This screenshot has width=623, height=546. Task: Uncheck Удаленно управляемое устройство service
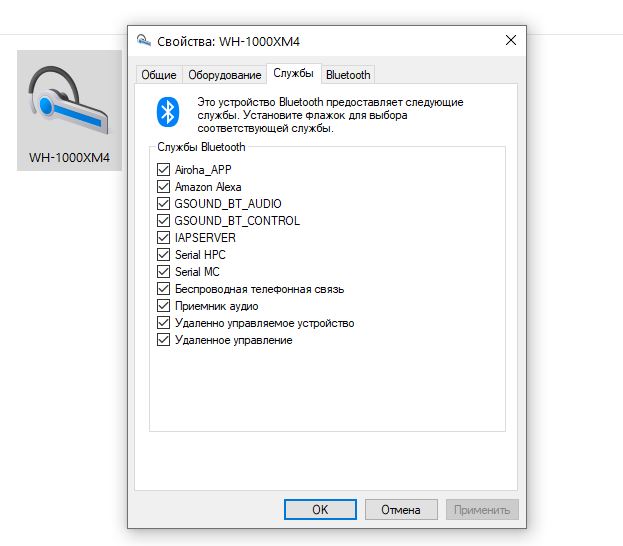[163, 323]
